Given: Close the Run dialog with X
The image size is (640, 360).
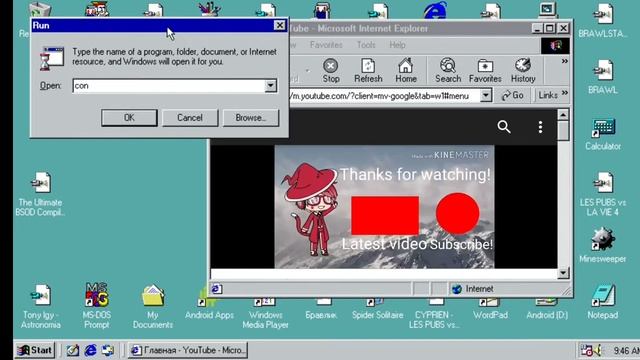Looking at the screenshot, I should coord(280,25).
